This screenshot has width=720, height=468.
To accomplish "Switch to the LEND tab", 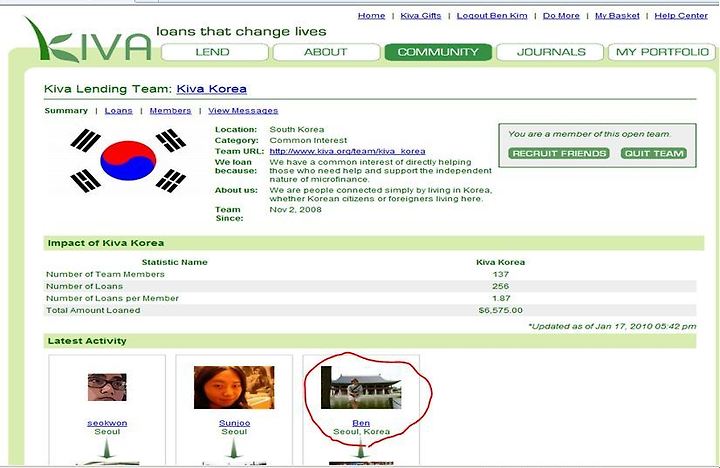I will point(214,52).
